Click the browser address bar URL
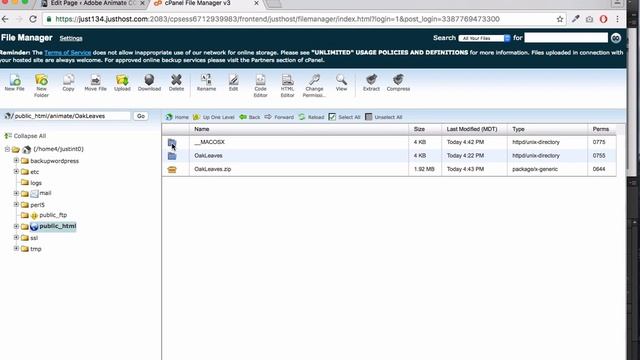Image resolution: width=640 pixels, height=360 pixels. click(278, 19)
